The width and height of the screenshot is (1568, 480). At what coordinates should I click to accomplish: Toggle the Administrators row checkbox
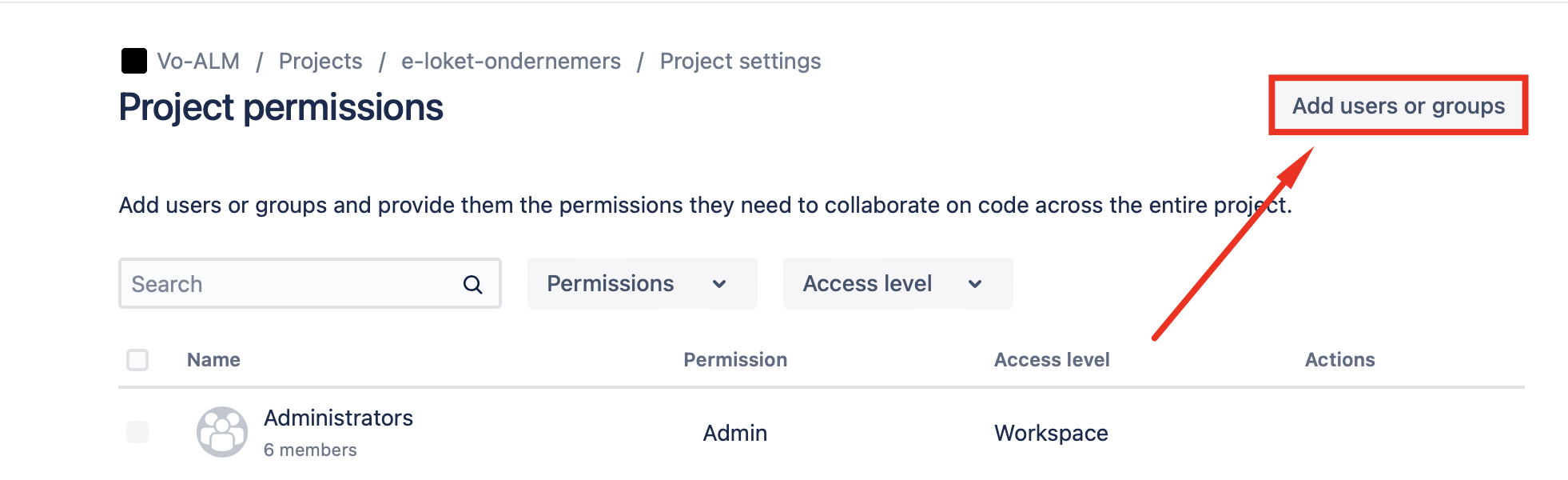pyautogui.click(x=137, y=432)
